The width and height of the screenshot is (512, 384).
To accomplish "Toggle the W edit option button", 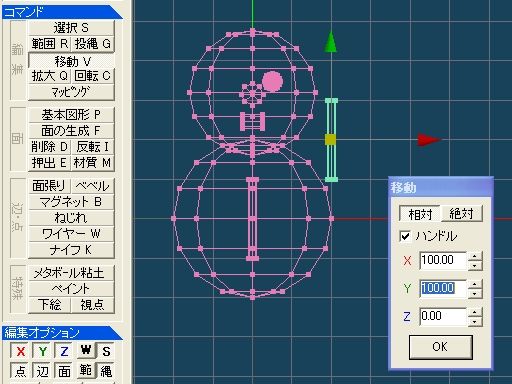I will coord(86,350).
